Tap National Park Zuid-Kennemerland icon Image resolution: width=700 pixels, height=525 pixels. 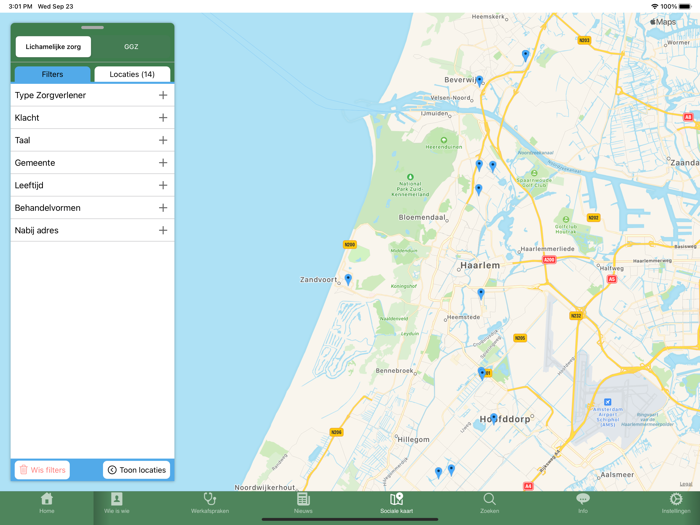410,177
